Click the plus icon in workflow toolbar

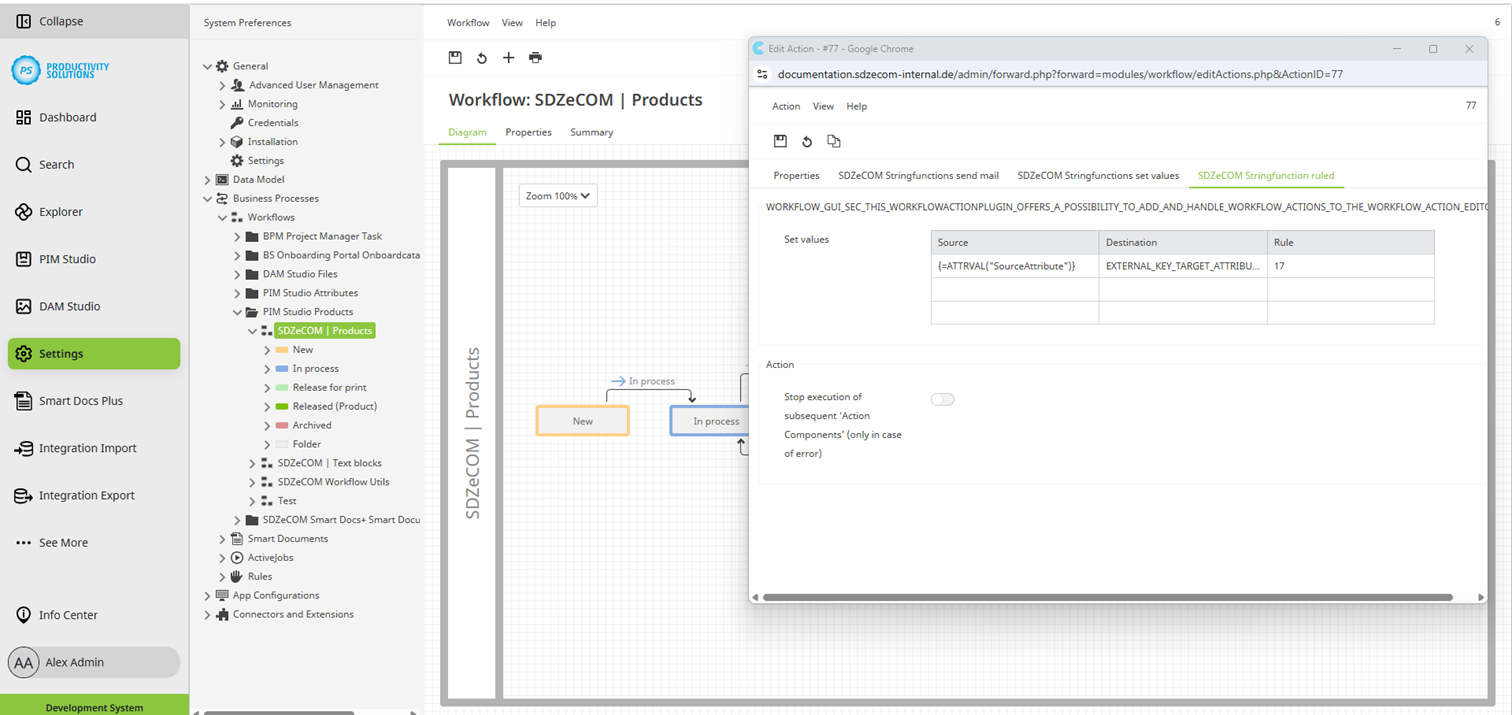tap(508, 58)
